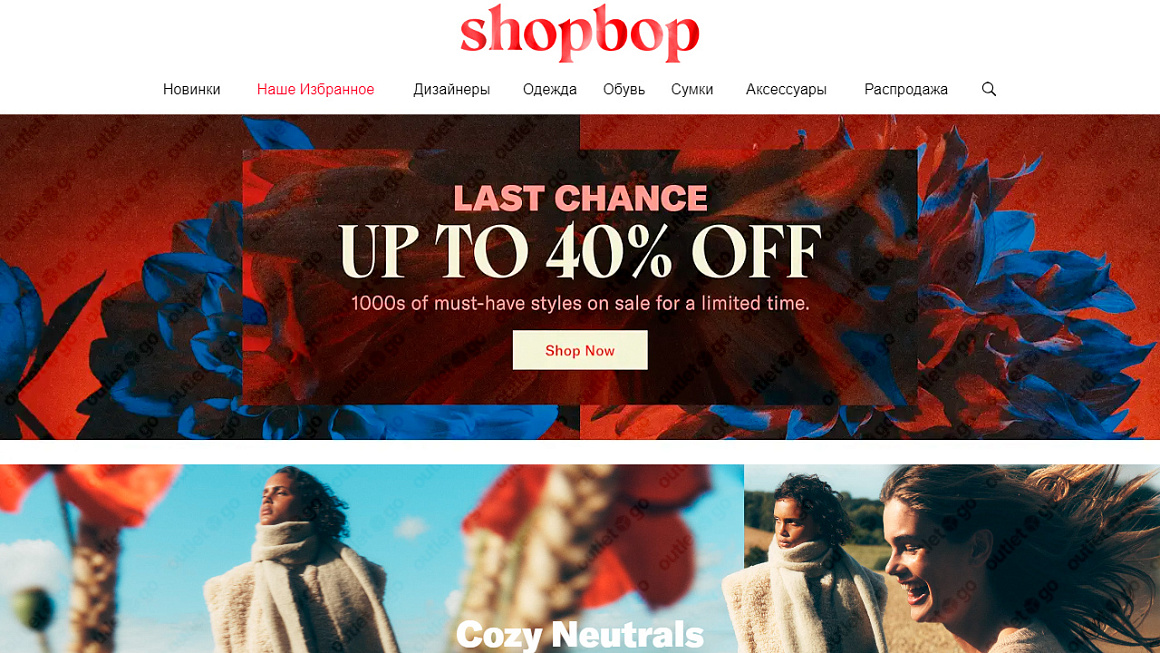This screenshot has height=653, width=1160.
Task: Select the Сумки category
Action: click(x=692, y=89)
